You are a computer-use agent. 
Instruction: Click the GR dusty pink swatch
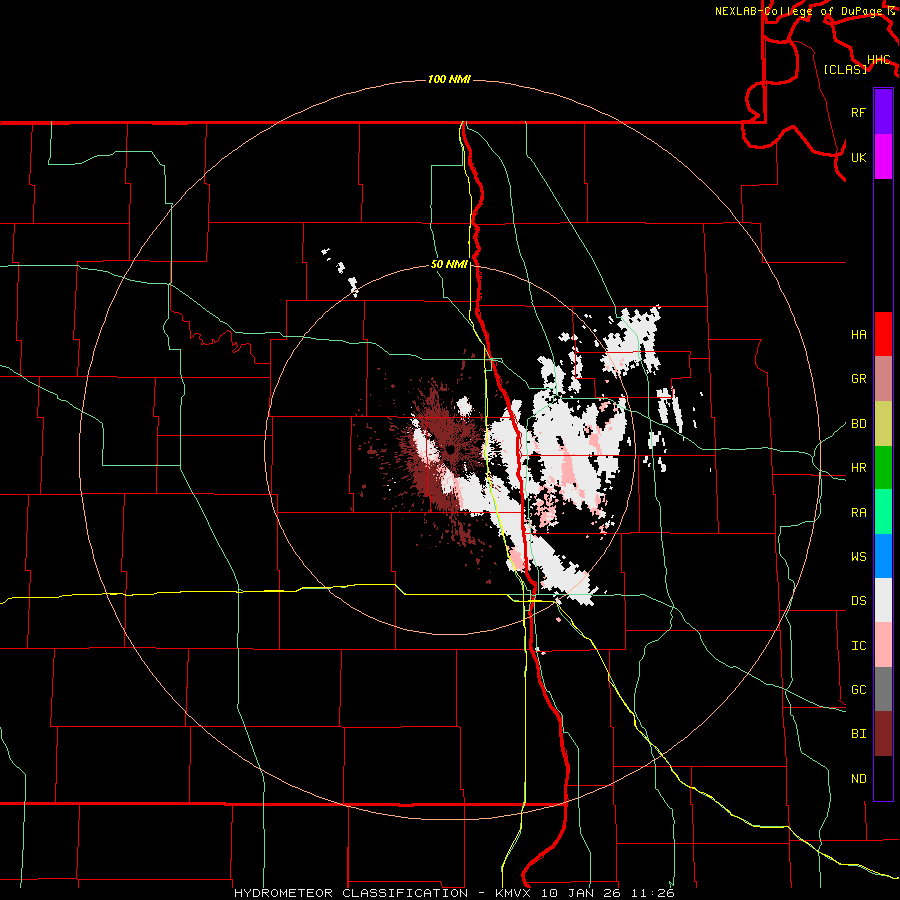point(883,378)
